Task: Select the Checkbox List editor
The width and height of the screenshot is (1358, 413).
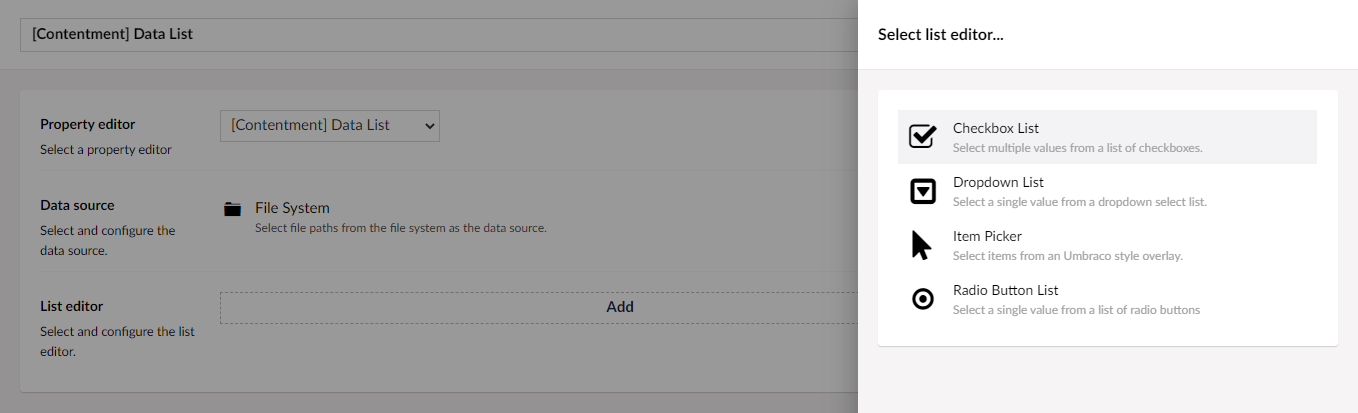Action: point(1107,137)
